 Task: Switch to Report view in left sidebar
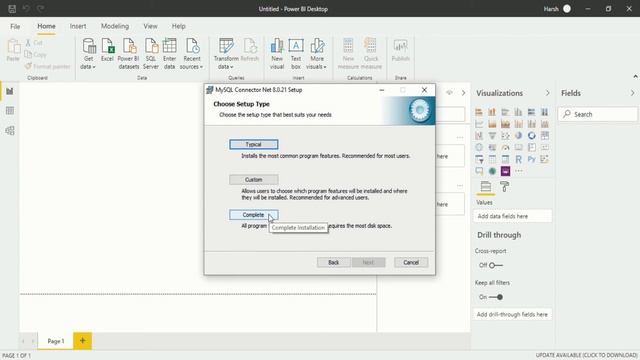10,91
